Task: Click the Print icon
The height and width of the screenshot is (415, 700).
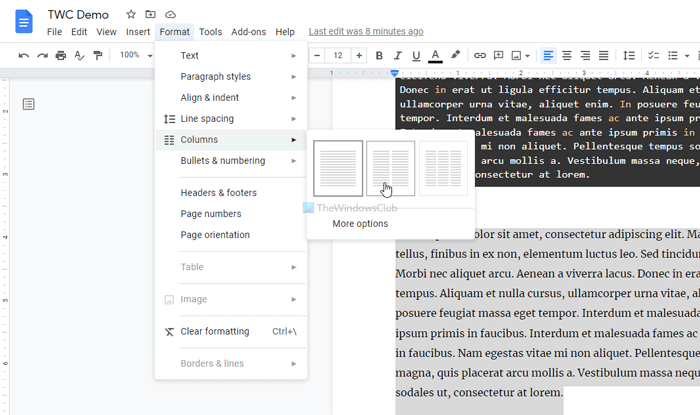Action: (61, 55)
